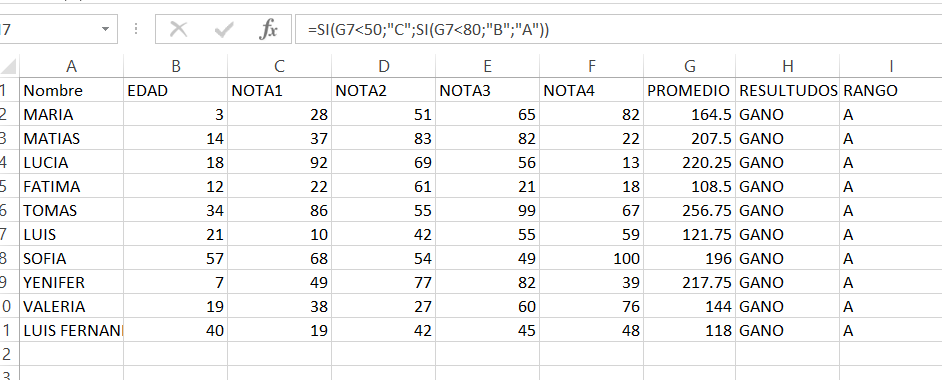The image size is (942, 380).
Task: Cancel the formula entry with X icon
Action: click(178, 29)
